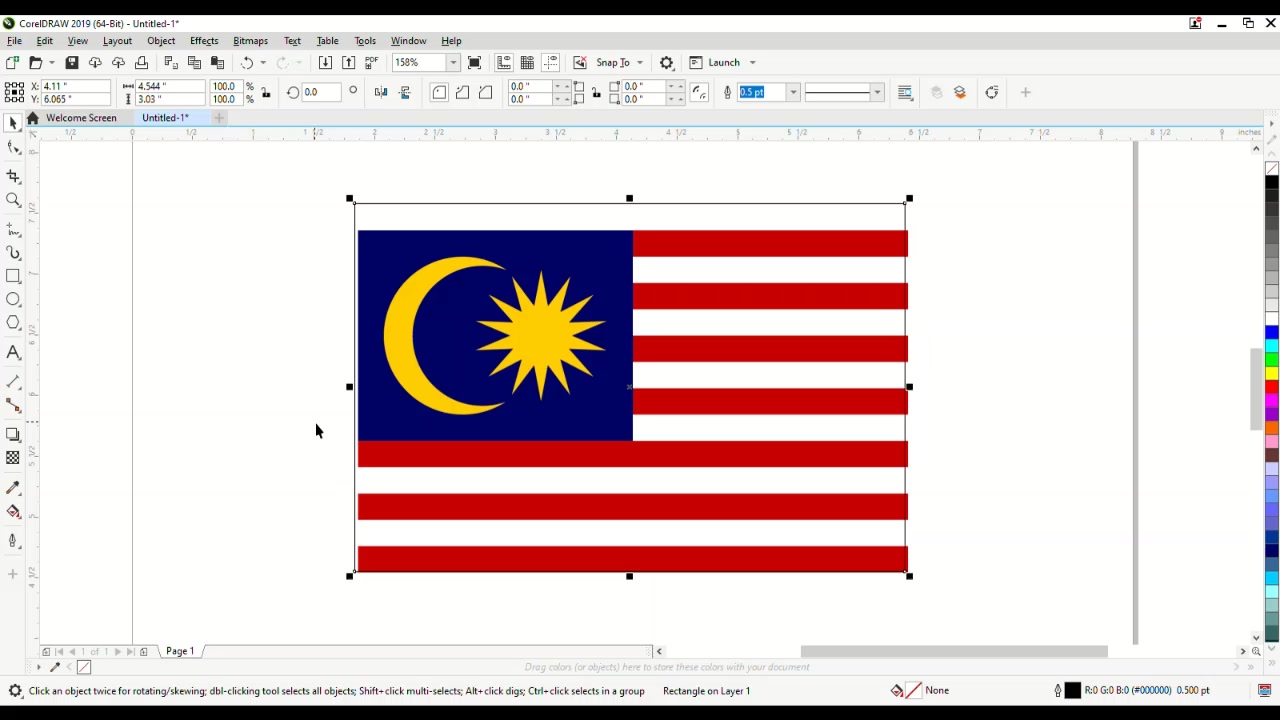Activate the Crop tool
This screenshot has height=720, width=1280.
point(13,176)
